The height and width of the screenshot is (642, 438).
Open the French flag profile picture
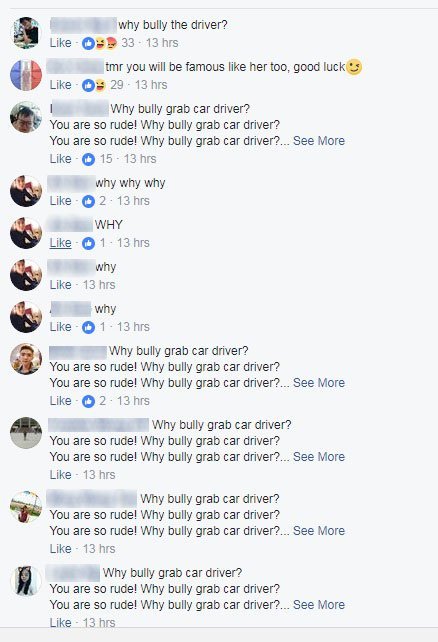pyautogui.click(x=26, y=75)
